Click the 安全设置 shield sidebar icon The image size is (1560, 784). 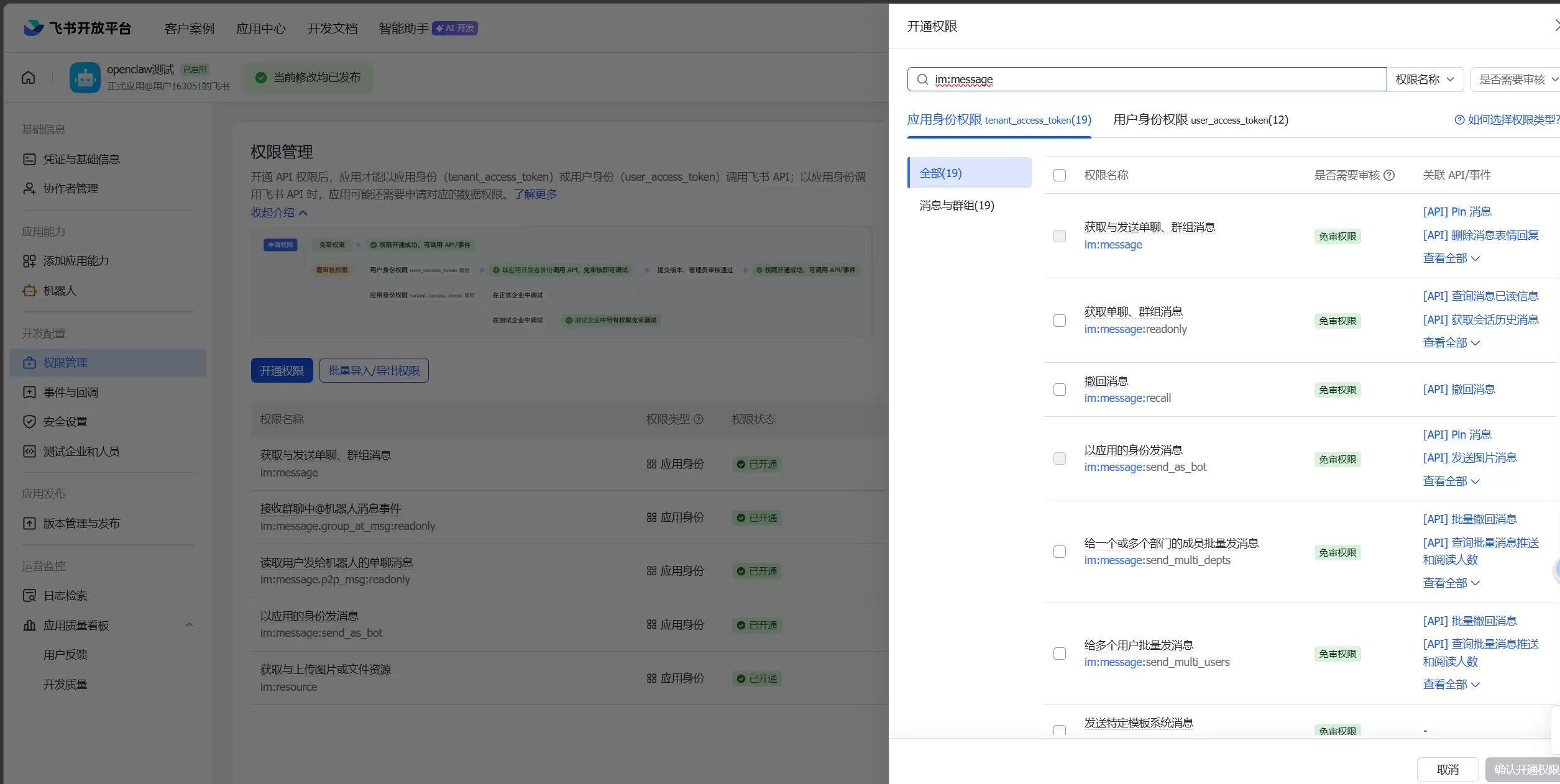(x=29, y=422)
